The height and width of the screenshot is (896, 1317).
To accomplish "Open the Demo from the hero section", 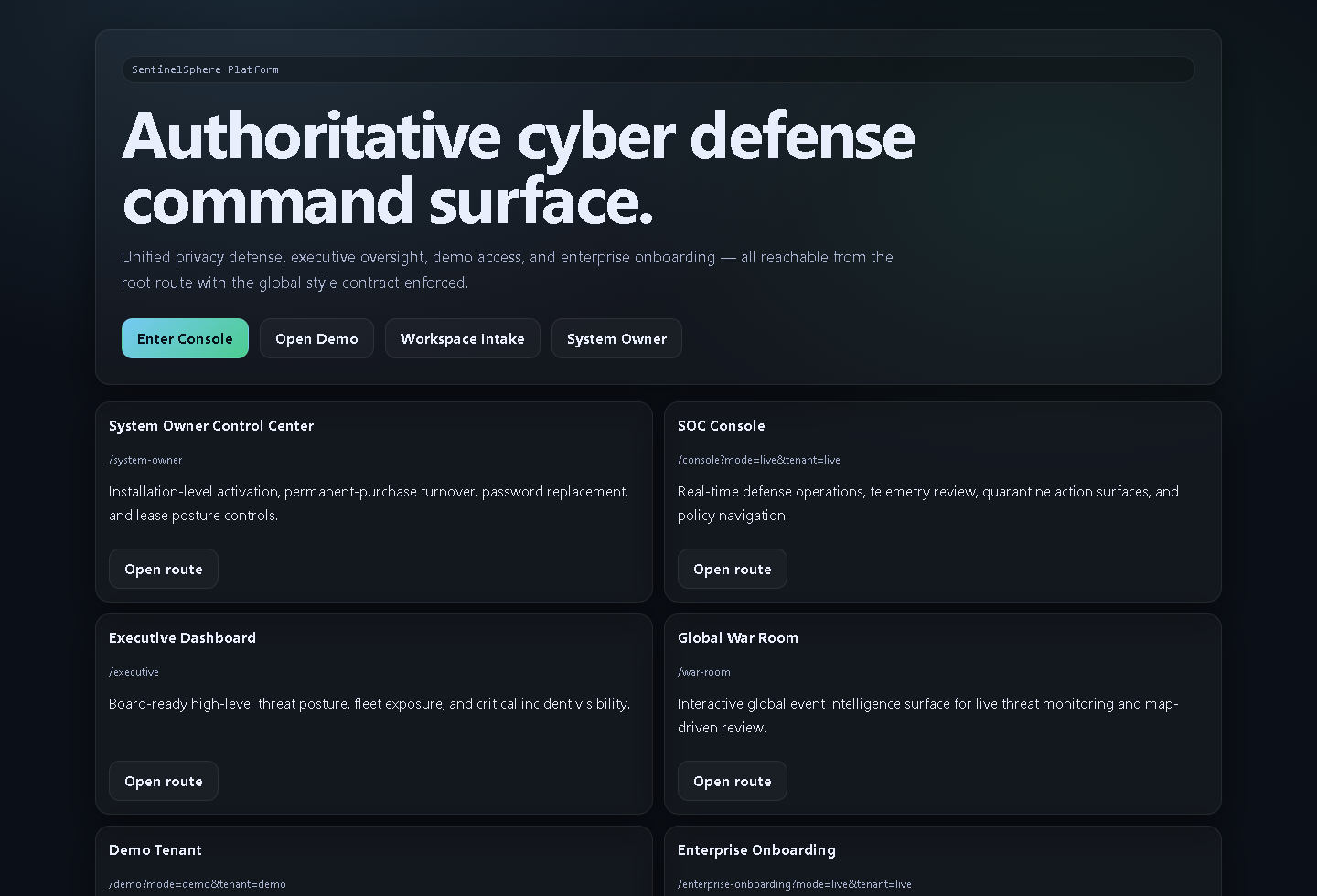I will (316, 338).
